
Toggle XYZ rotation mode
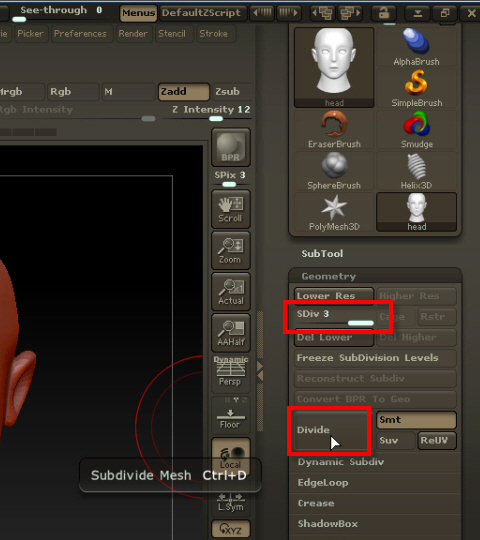230,528
